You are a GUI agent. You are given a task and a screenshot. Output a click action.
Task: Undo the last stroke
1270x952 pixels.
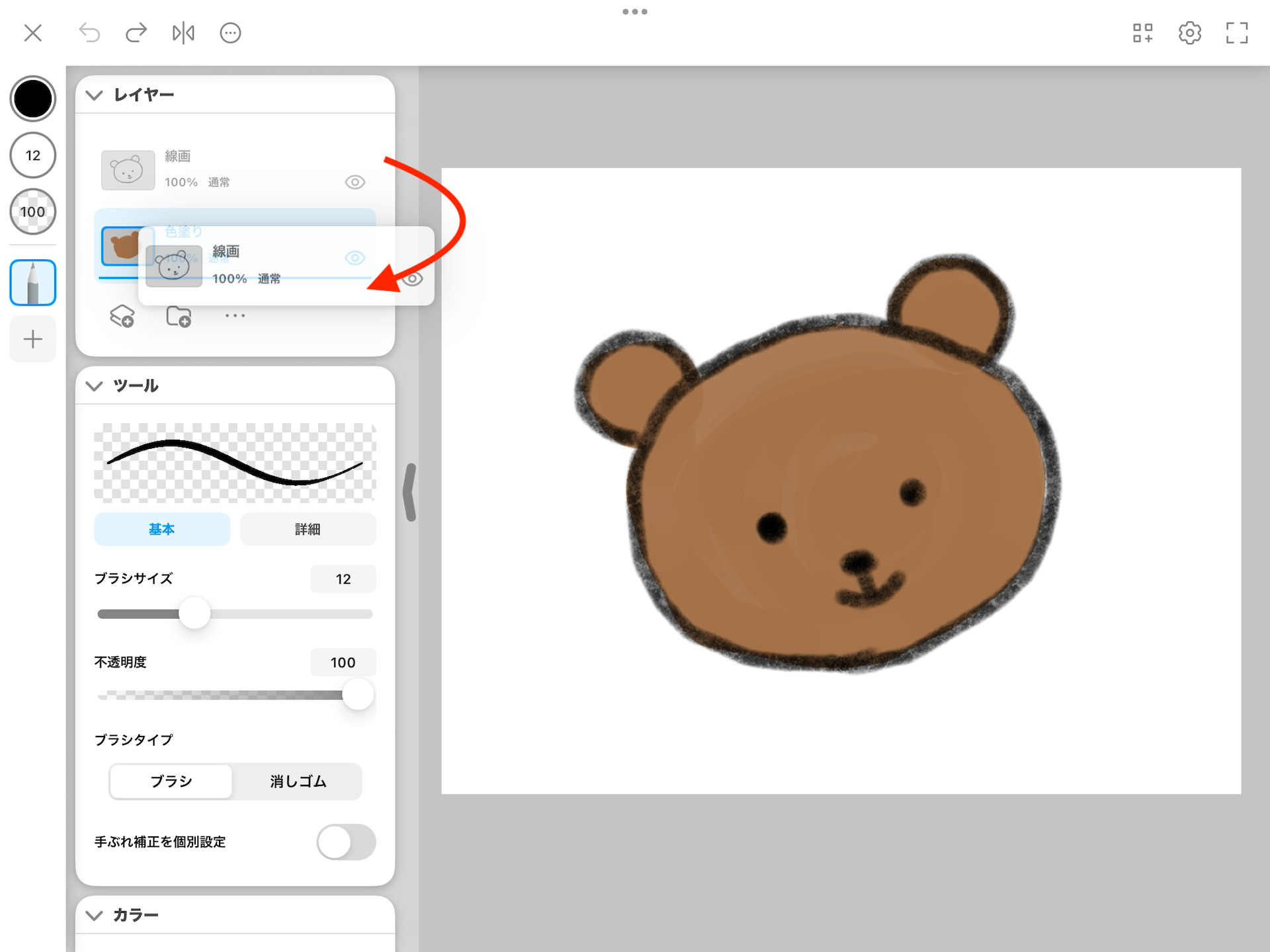pos(89,32)
